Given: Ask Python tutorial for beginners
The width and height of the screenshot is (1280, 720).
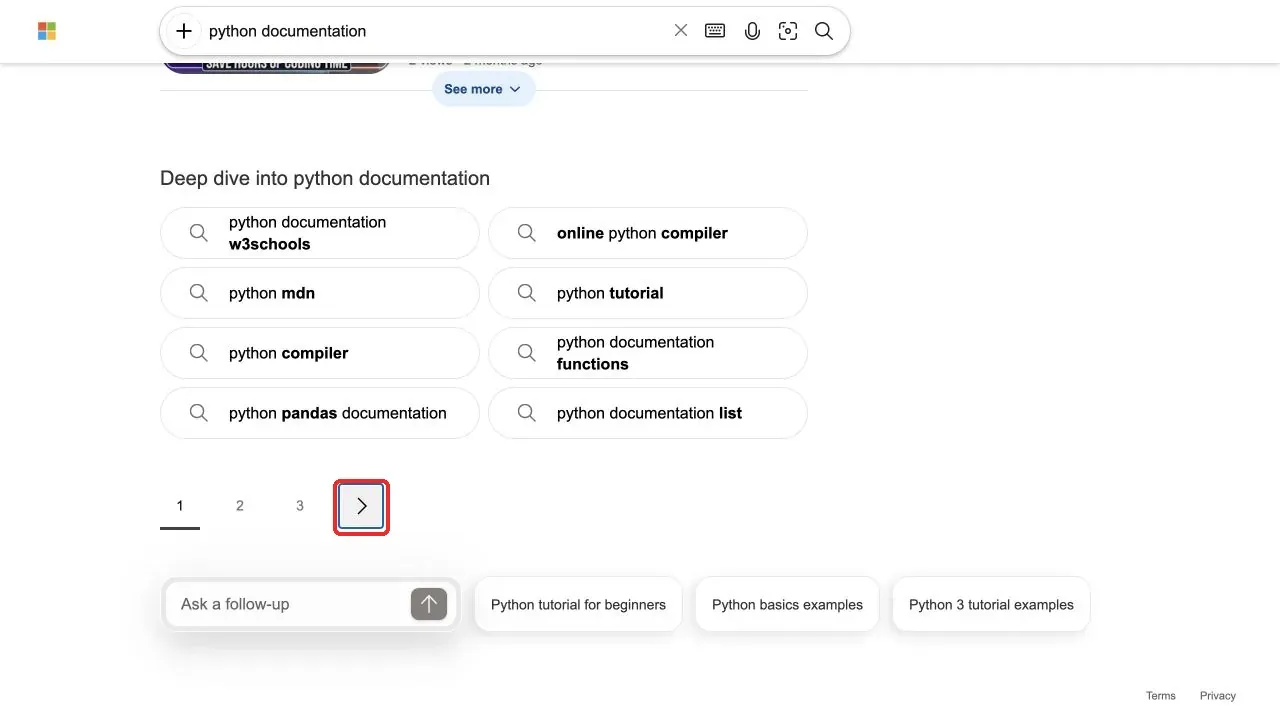Looking at the screenshot, I should 578,604.
